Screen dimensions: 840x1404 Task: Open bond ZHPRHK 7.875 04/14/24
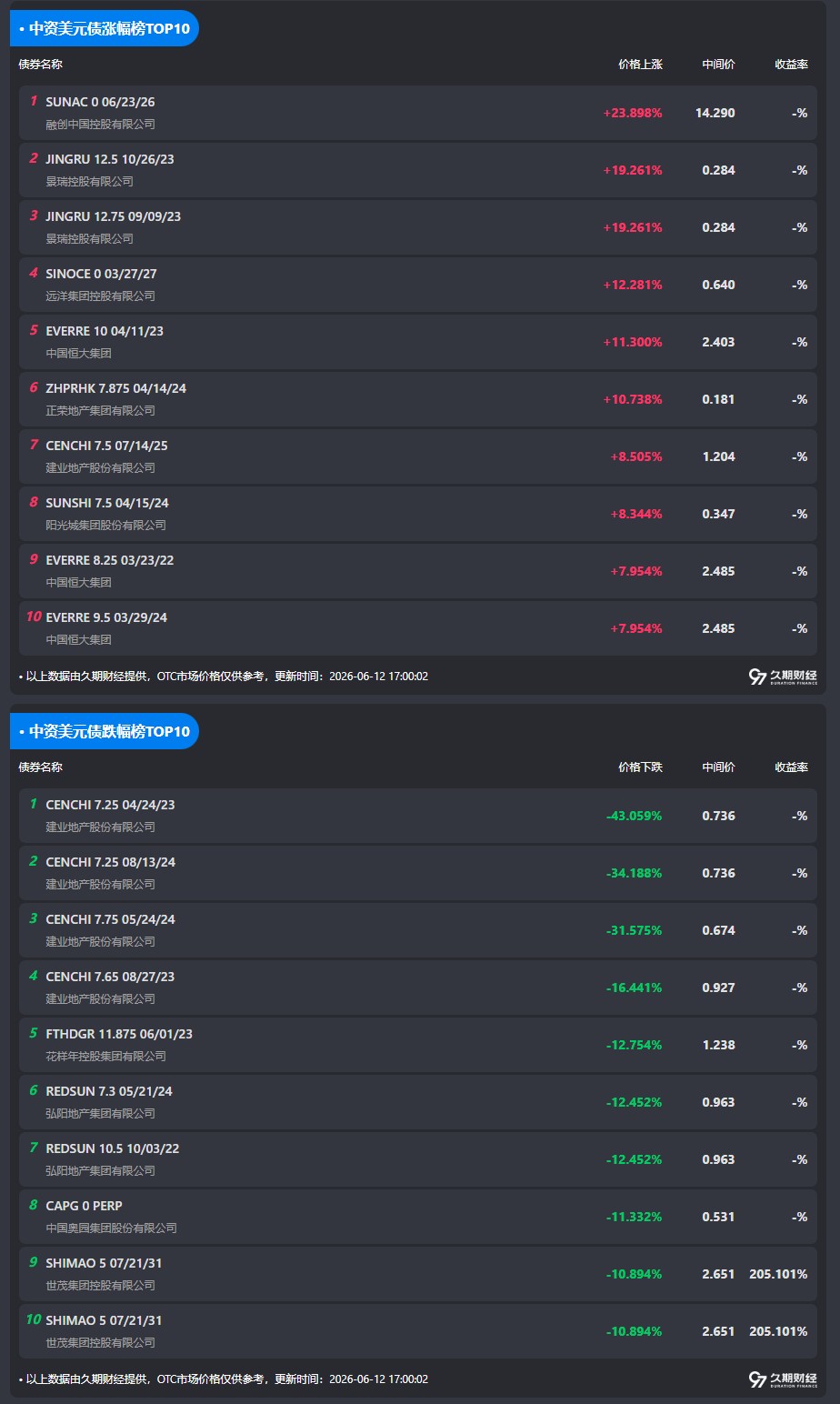click(x=116, y=388)
